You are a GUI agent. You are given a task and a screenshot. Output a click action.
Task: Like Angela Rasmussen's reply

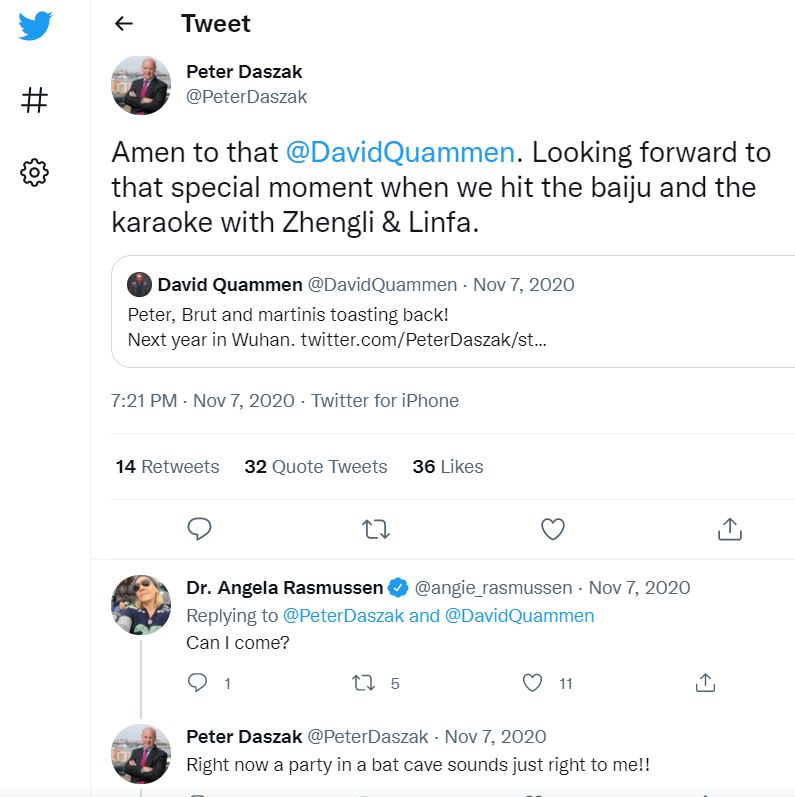pyautogui.click(x=533, y=683)
